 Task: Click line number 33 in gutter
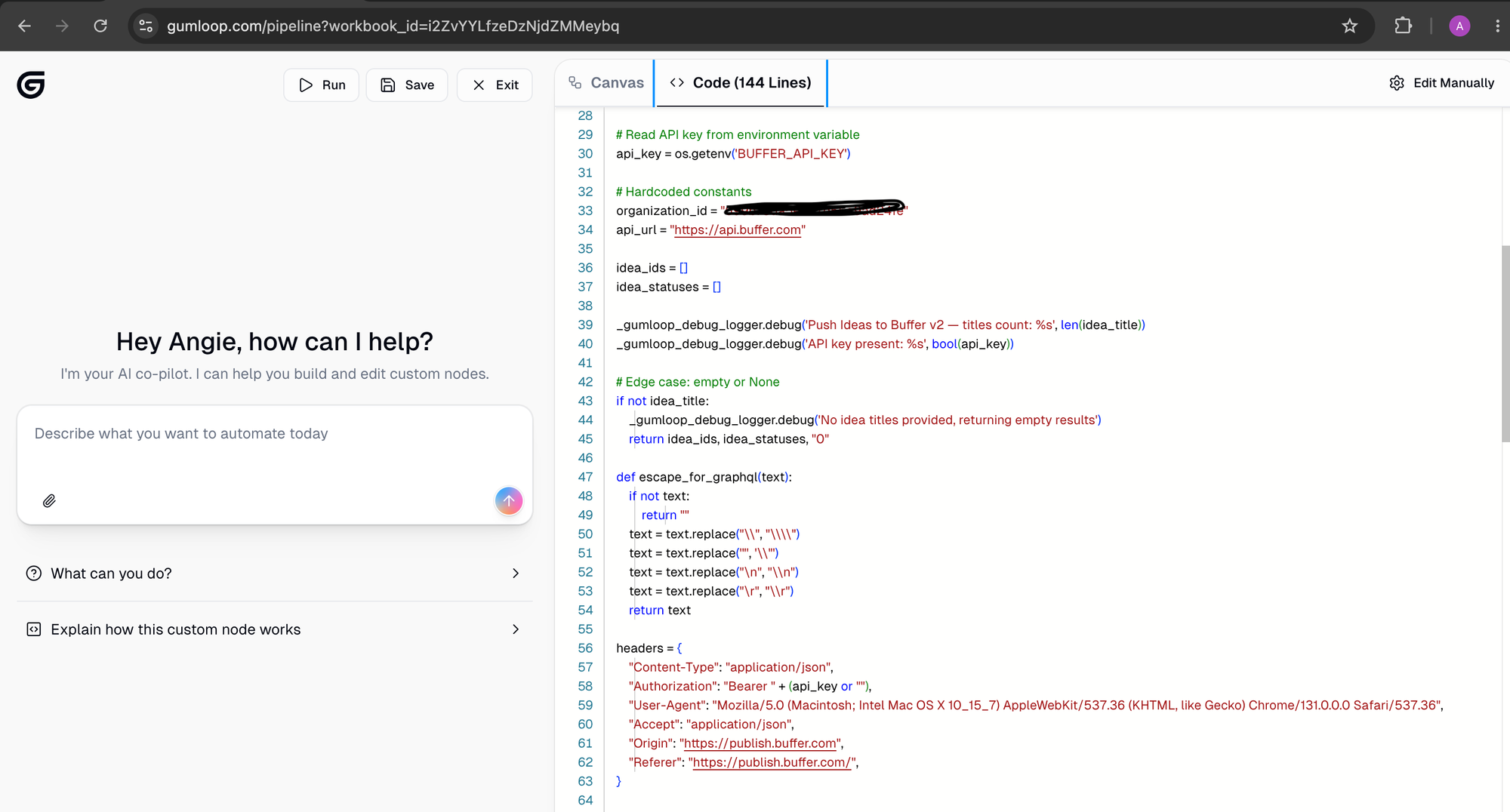[585, 211]
